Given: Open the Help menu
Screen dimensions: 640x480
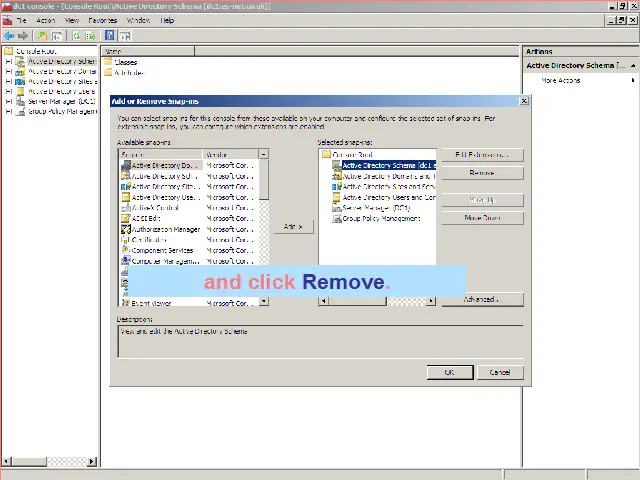Looking at the screenshot, I should 167,20.
